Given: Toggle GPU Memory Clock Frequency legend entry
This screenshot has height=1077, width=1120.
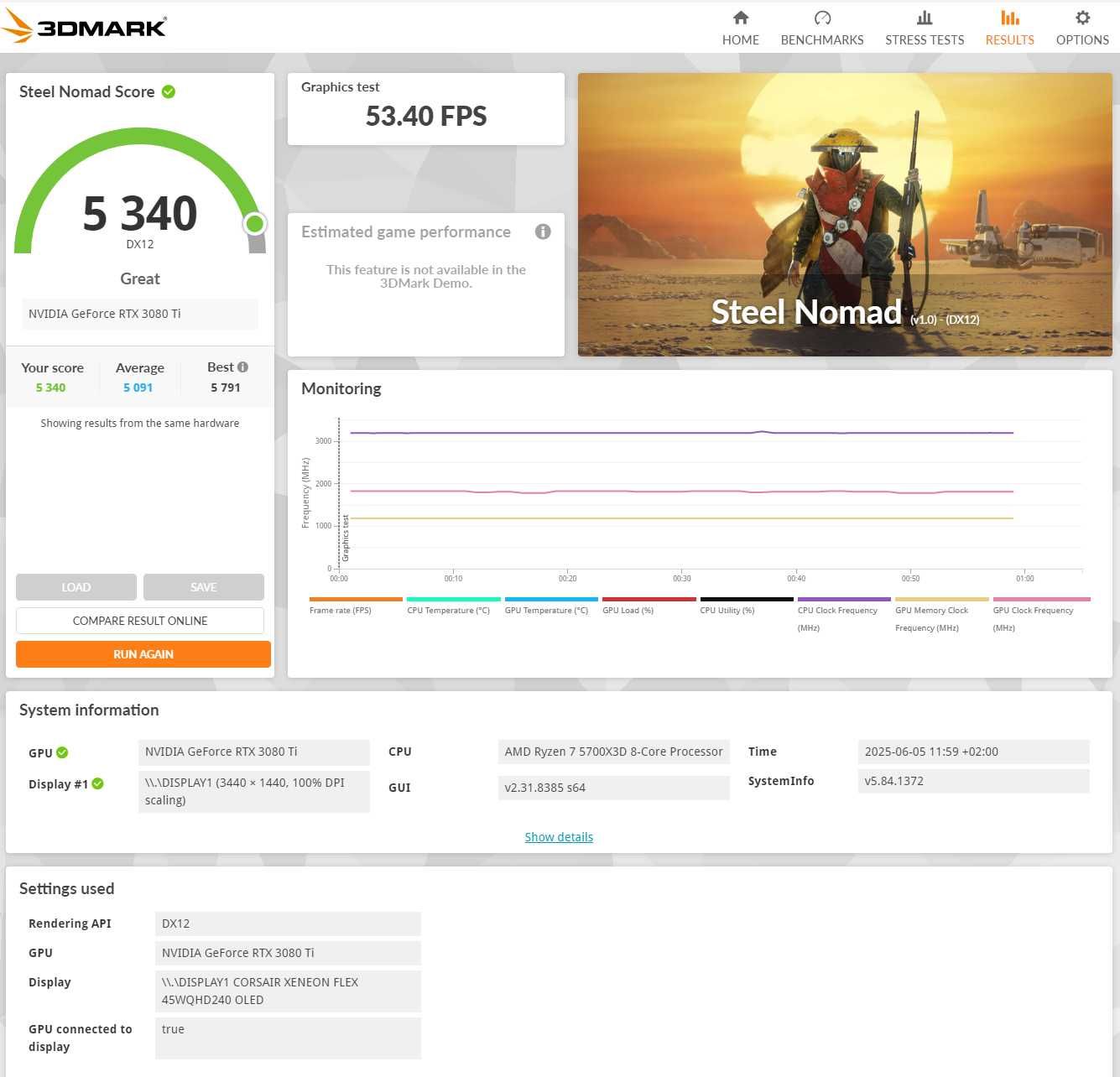Looking at the screenshot, I should (x=942, y=614).
